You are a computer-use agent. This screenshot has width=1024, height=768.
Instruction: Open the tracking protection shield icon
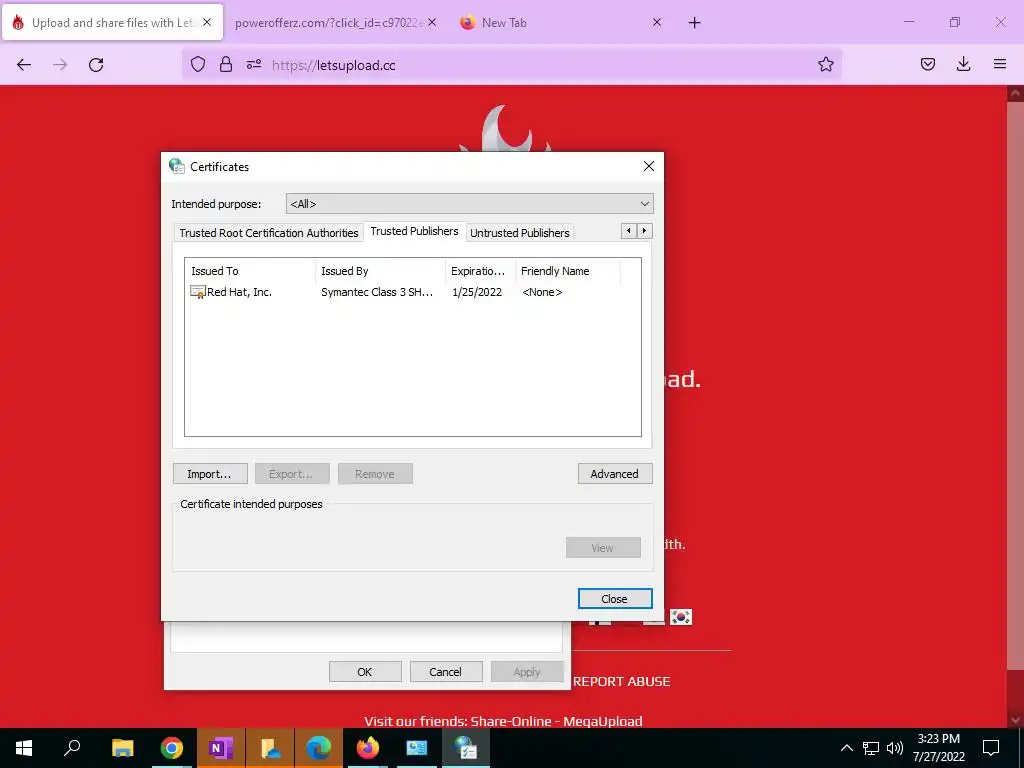198,64
